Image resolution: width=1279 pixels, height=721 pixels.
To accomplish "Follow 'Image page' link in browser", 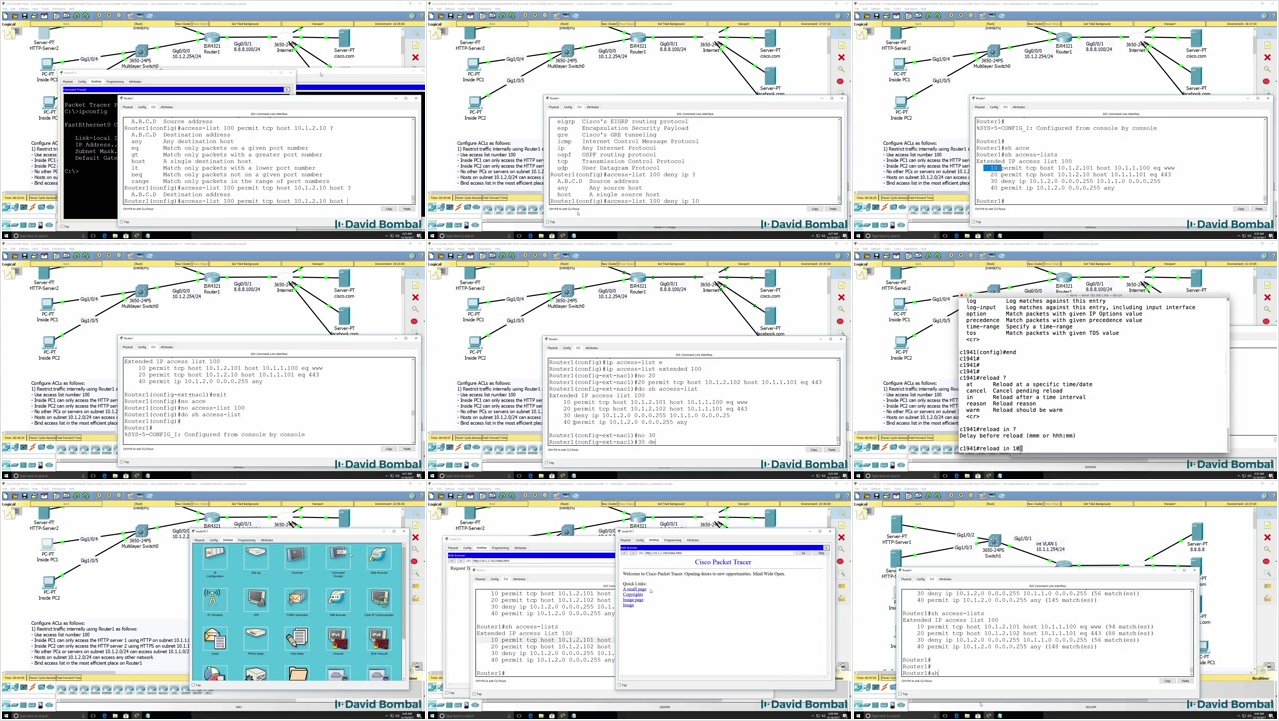I will click(x=633, y=600).
